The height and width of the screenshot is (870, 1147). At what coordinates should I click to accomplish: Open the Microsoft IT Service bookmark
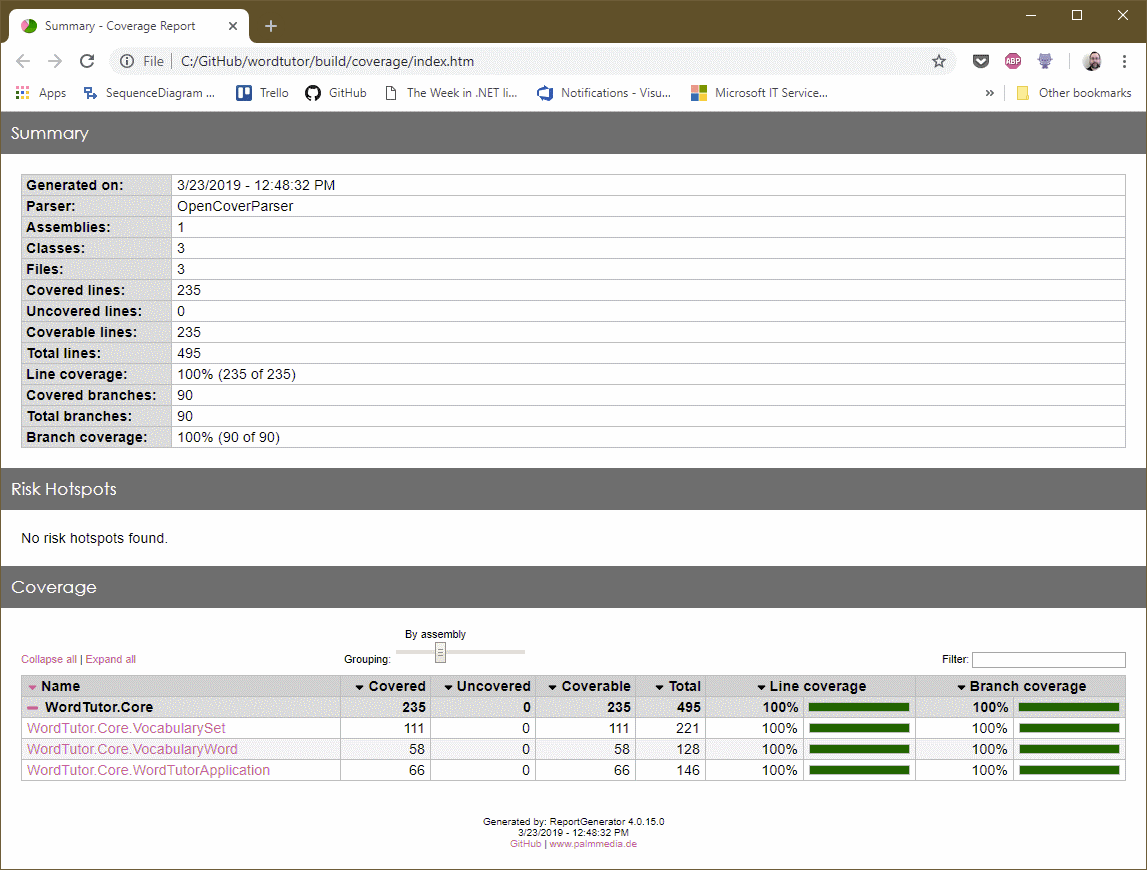(x=759, y=93)
